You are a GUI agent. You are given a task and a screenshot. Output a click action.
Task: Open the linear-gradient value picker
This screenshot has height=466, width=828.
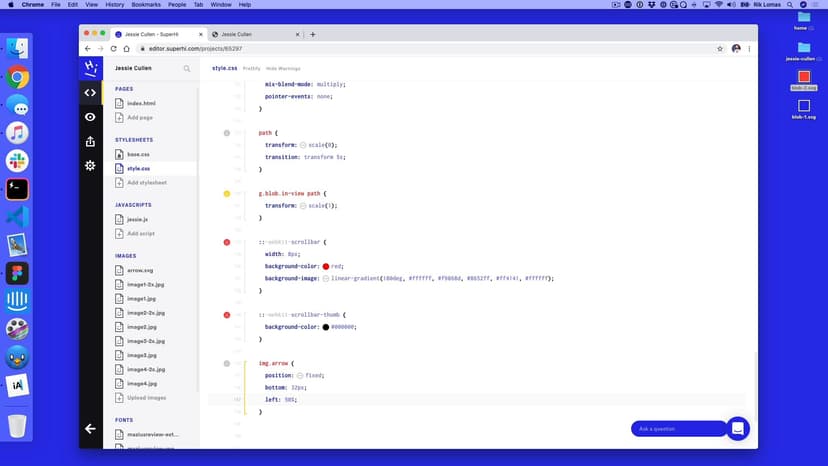326,278
